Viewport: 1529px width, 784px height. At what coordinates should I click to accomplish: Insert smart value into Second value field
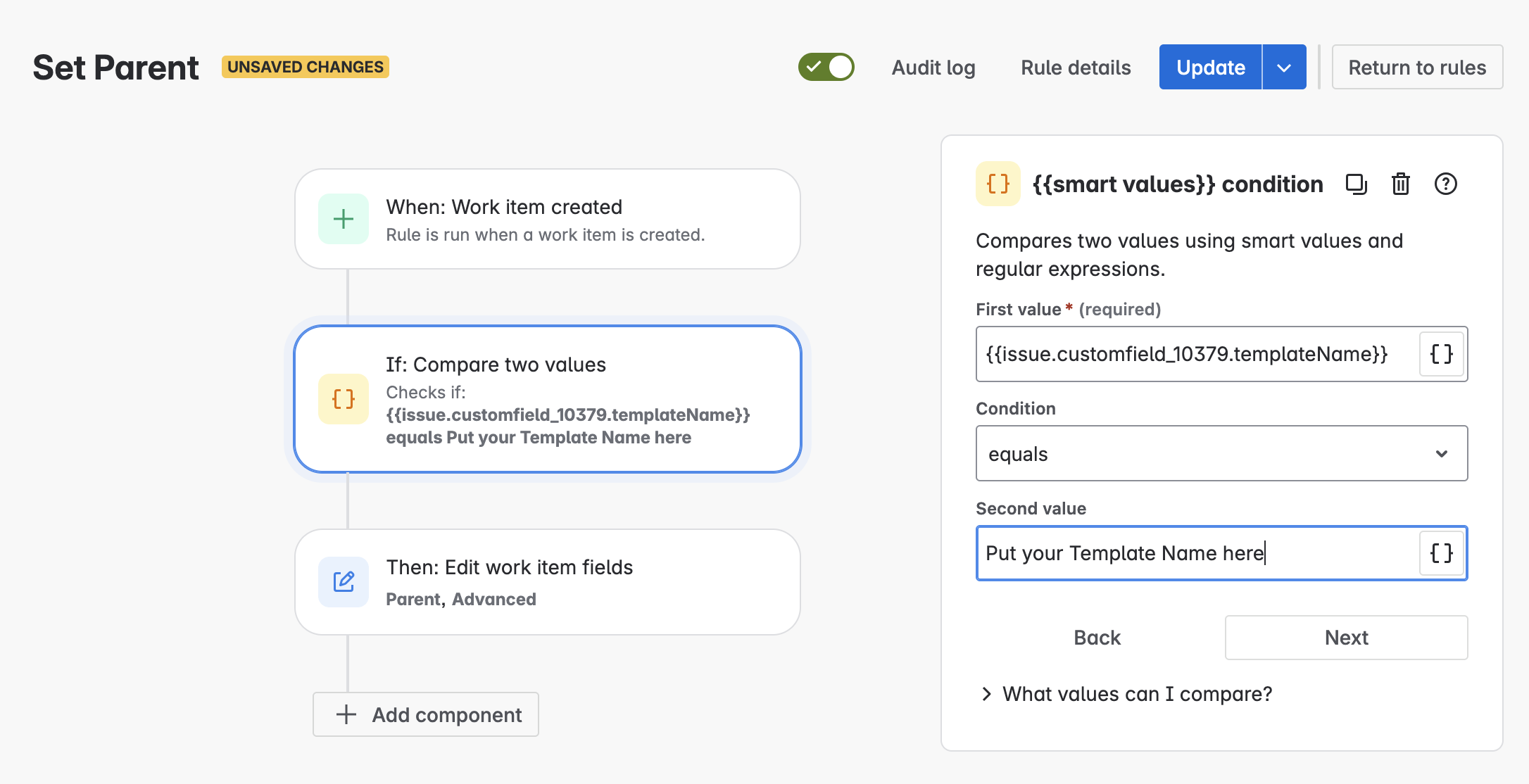coord(1441,553)
